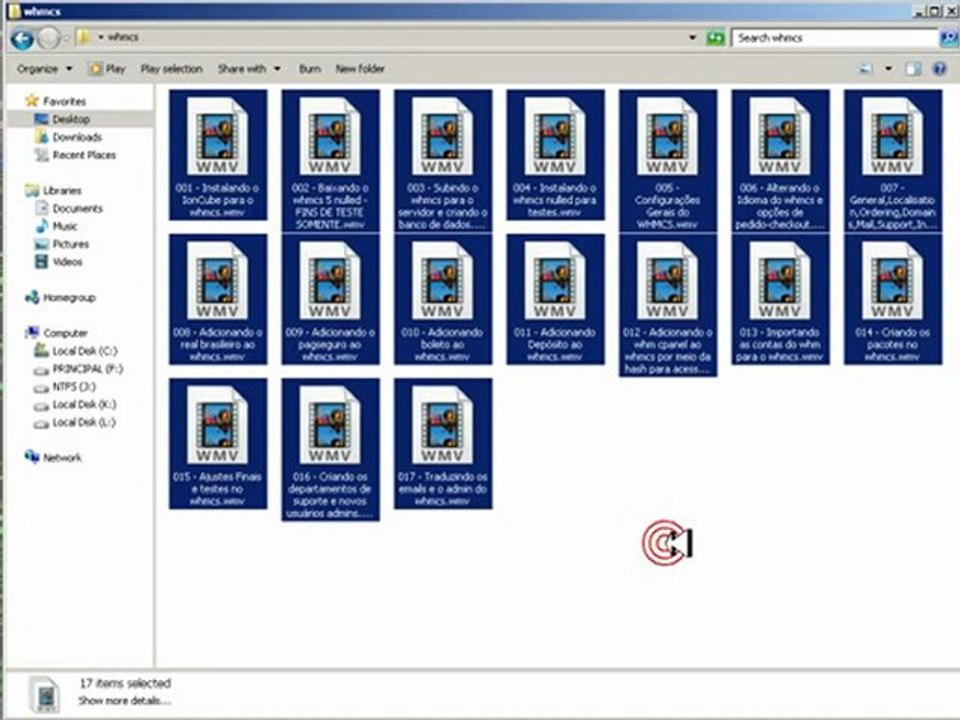
Task: Select file 008 - Adicionando o real brasileiro
Action: [218, 299]
